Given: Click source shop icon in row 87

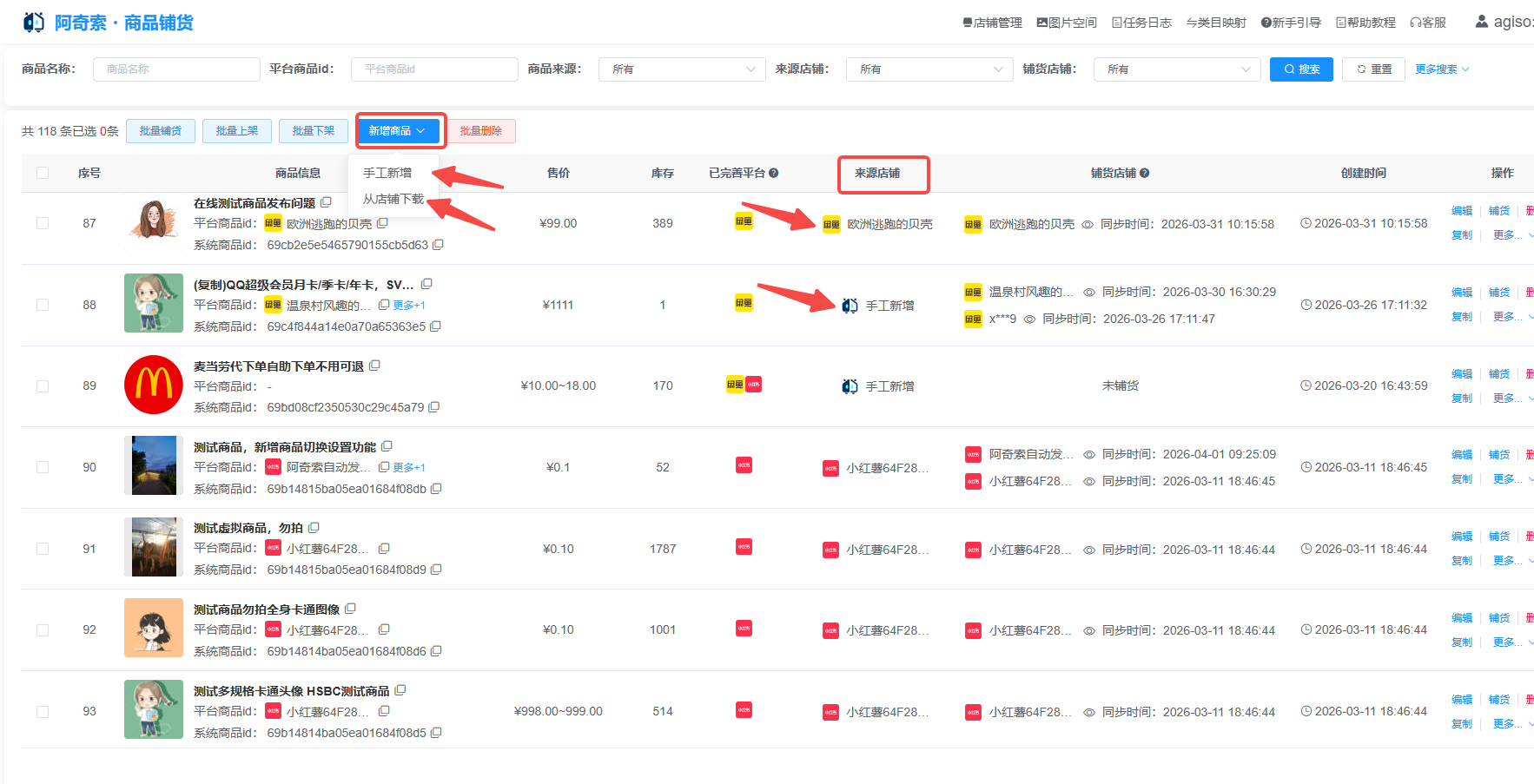Looking at the screenshot, I should [x=831, y=224].
